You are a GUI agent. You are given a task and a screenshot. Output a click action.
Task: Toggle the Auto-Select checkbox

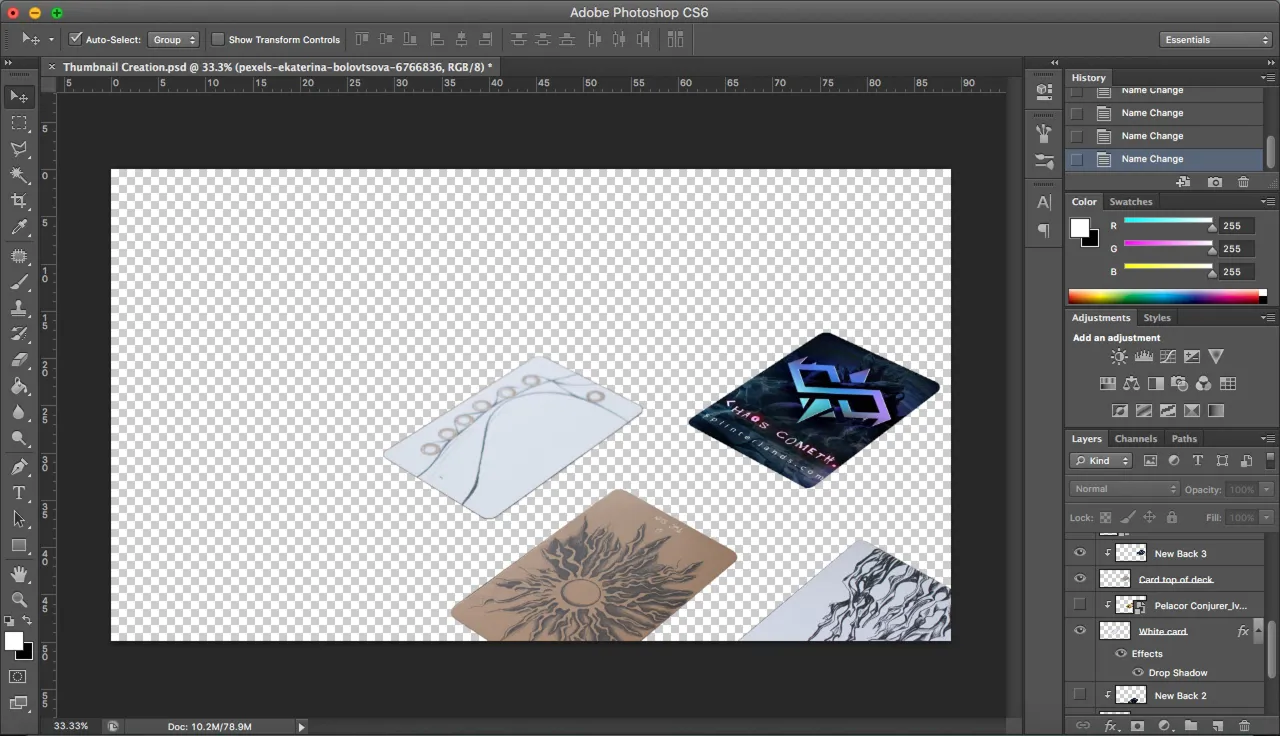(x=76, y=39)
